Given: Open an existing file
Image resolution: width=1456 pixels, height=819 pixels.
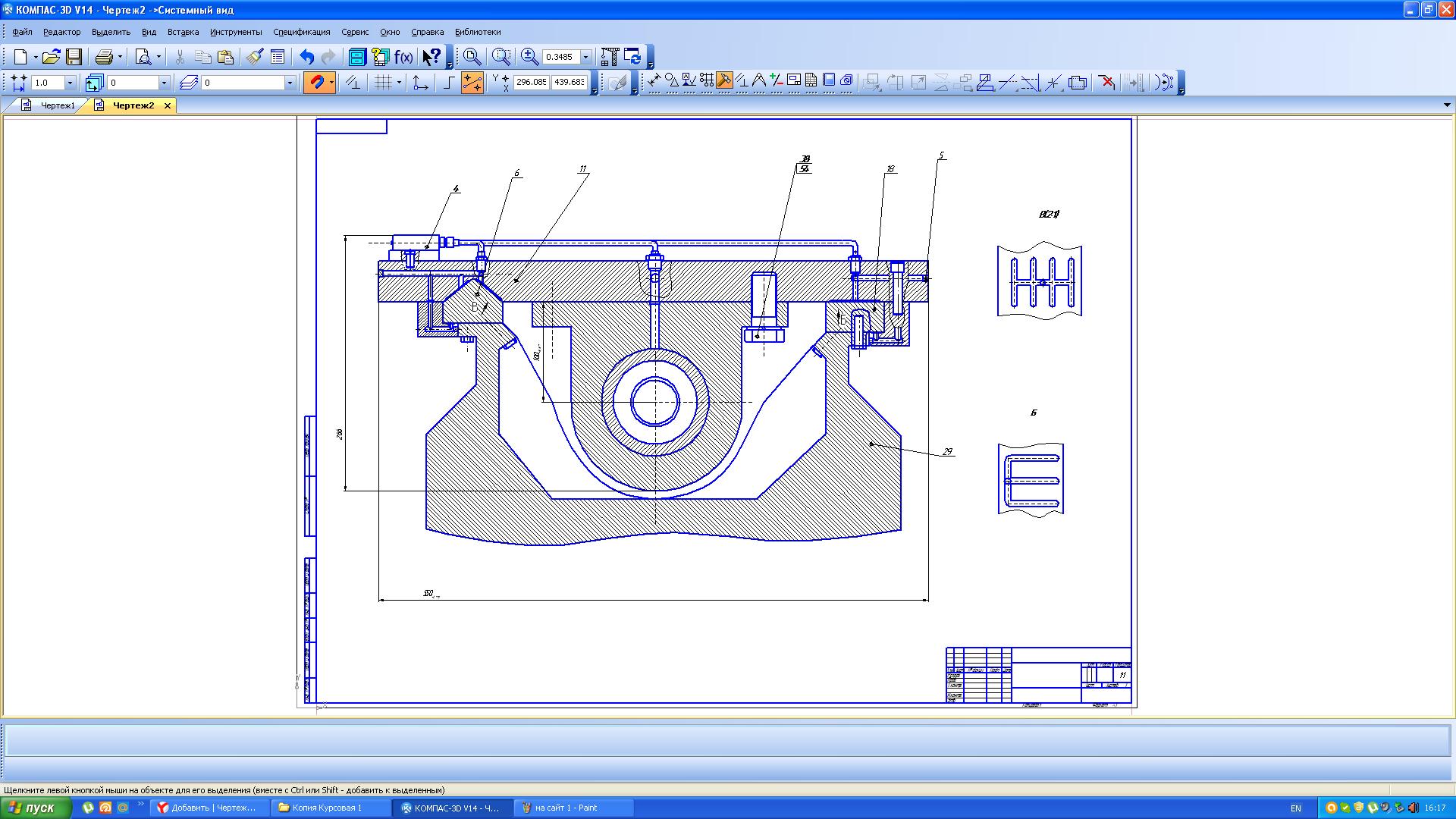Looking at the screenshot, I should pos(51,57).
